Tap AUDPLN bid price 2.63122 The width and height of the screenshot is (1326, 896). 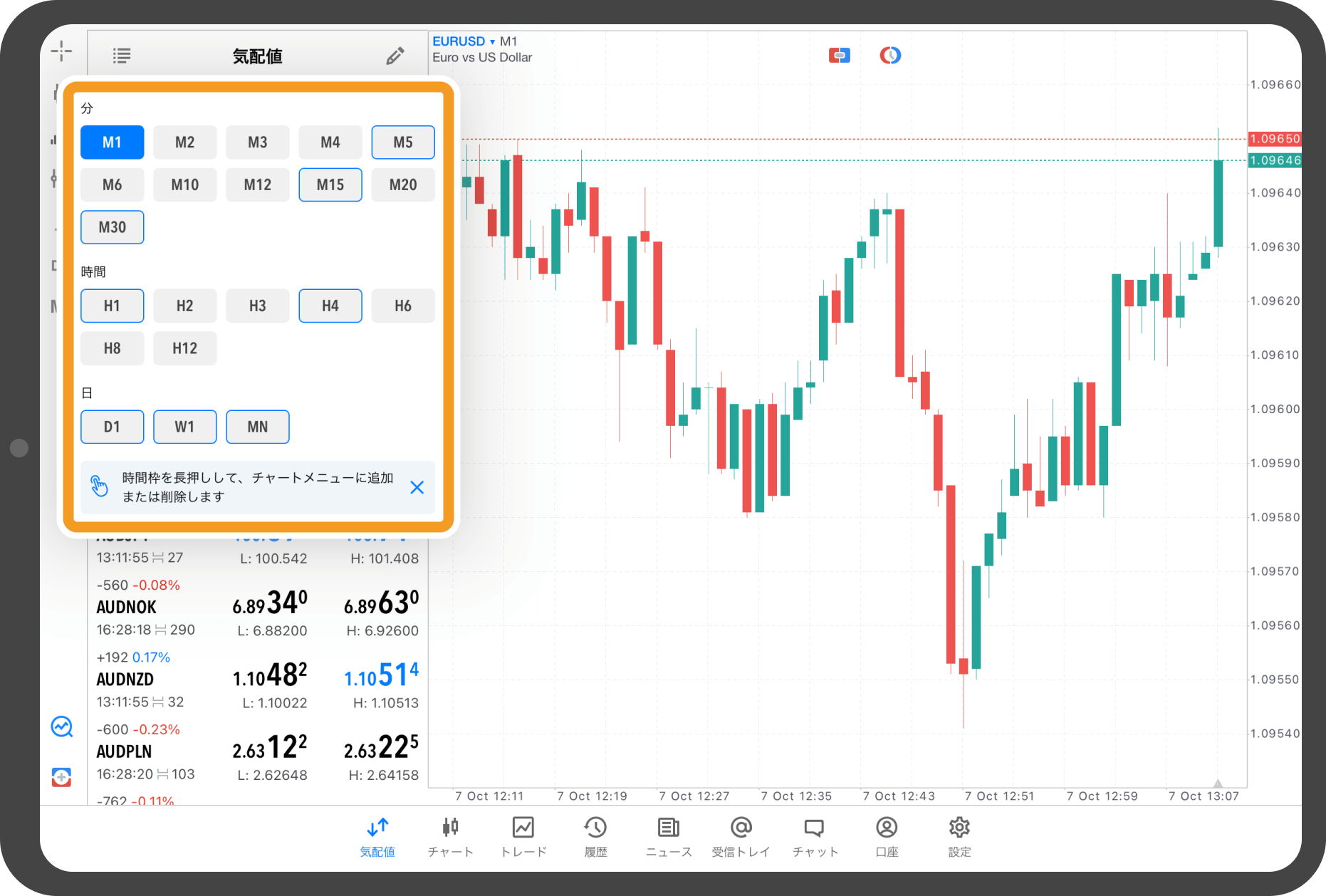pyautogui.click(x=270, y=747)
